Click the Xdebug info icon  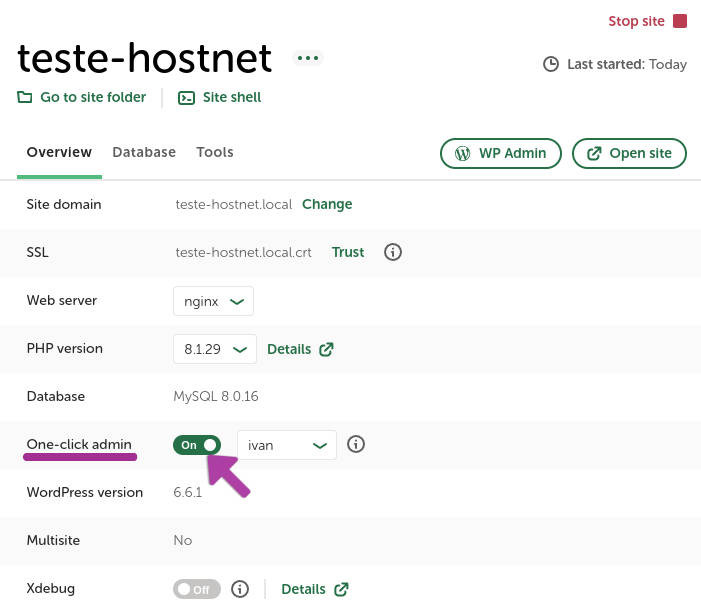[240, 589]
